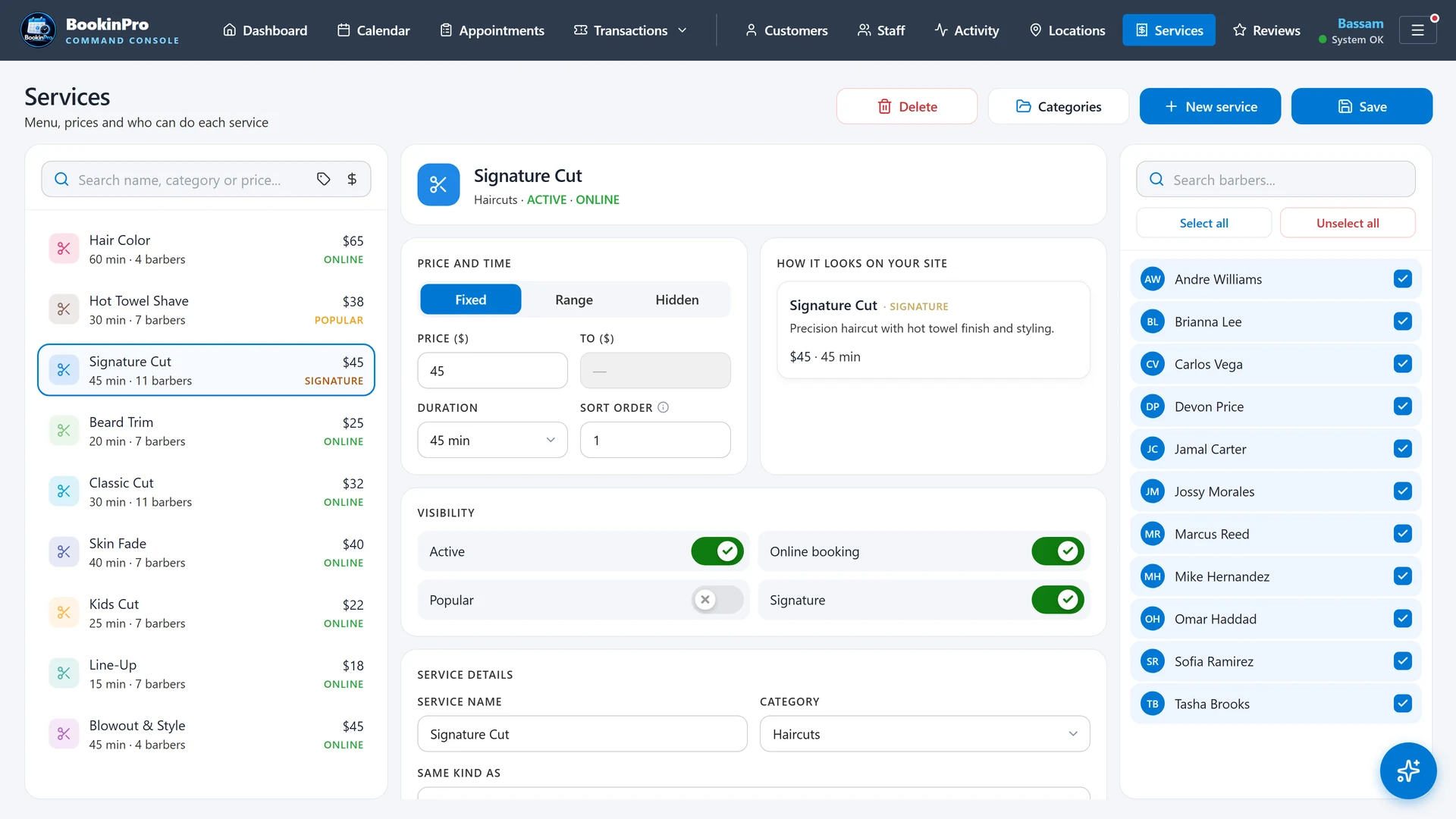Click the Andre Williams AW avatar
The height and width of the screenshot is (819, 1456).
(x=1153, y=279)
